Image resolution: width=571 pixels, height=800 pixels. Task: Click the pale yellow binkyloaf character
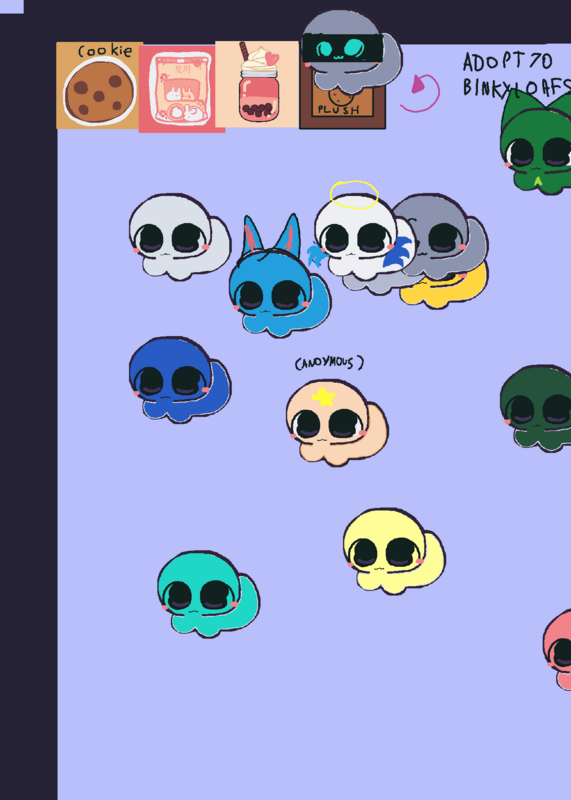(394, 551)
